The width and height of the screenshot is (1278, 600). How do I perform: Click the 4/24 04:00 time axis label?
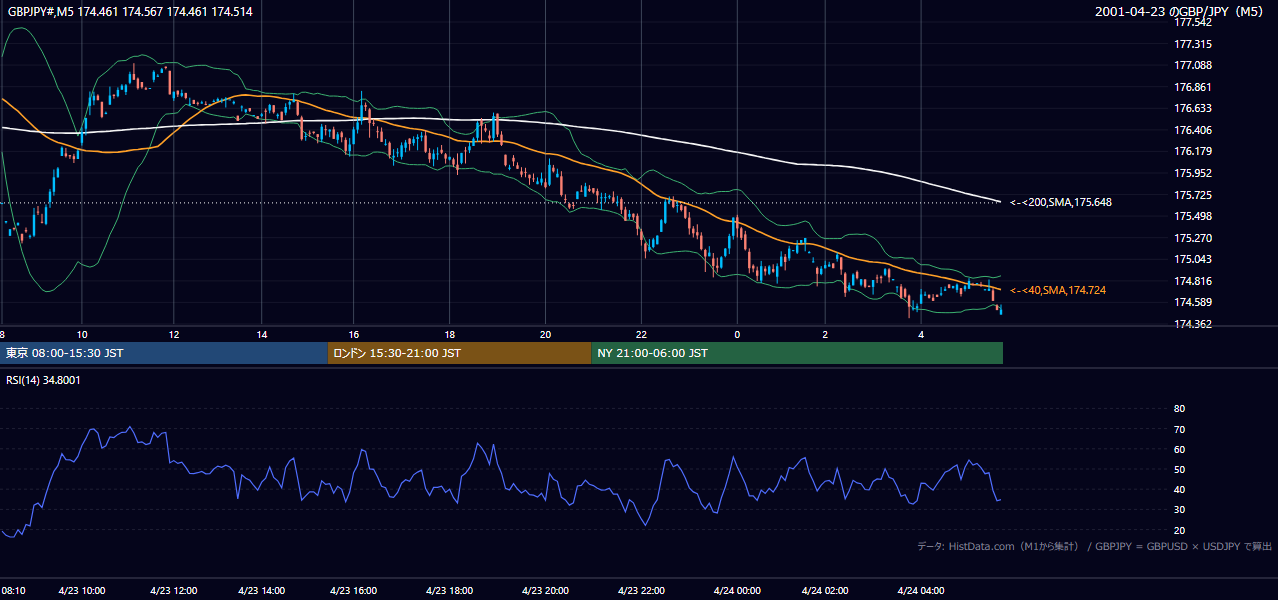(921, 590)
